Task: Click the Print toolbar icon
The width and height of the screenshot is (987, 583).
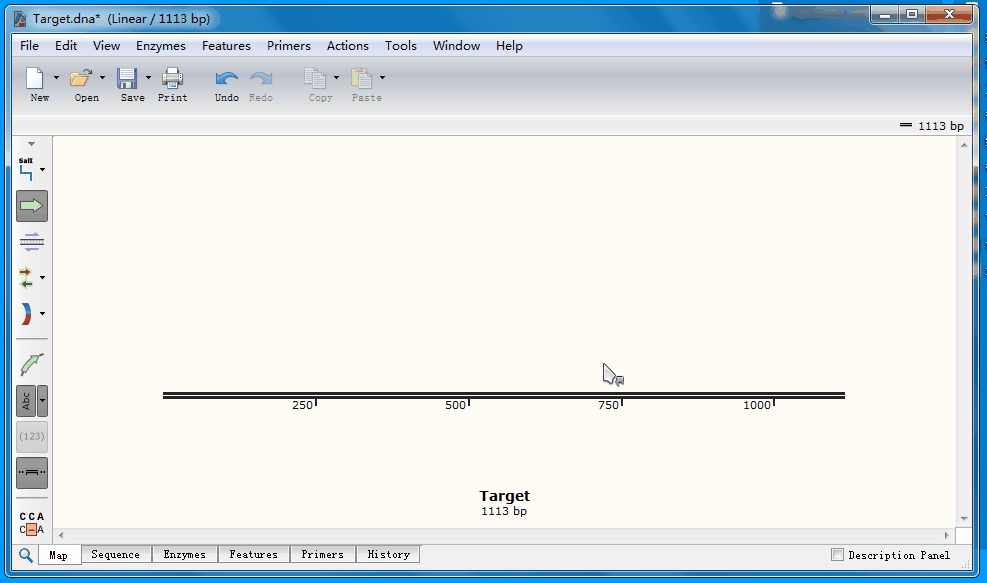Action: (172, 79)
